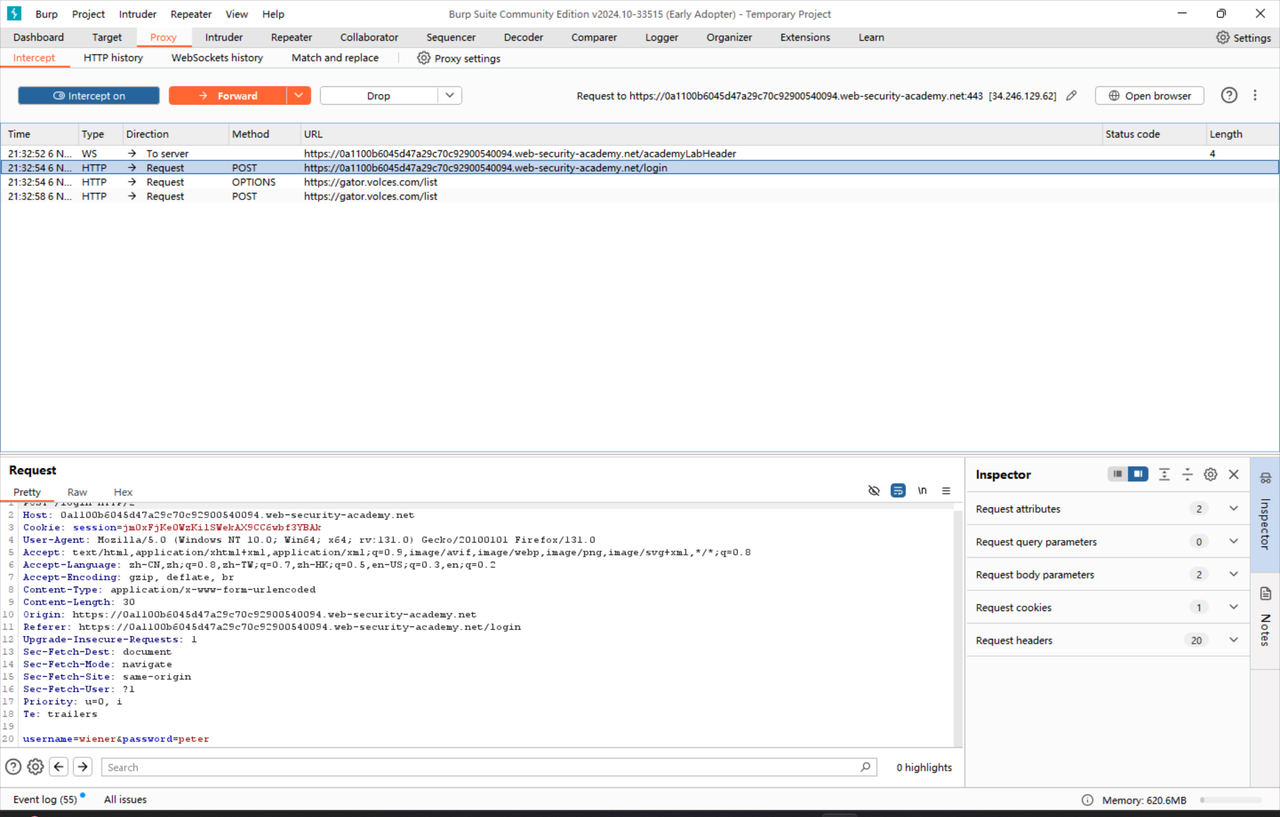Image resolution: width=1280 pixels, height=817 pixels.
Task: Open the Repeater tab
Action: click(x=291, y=37)
